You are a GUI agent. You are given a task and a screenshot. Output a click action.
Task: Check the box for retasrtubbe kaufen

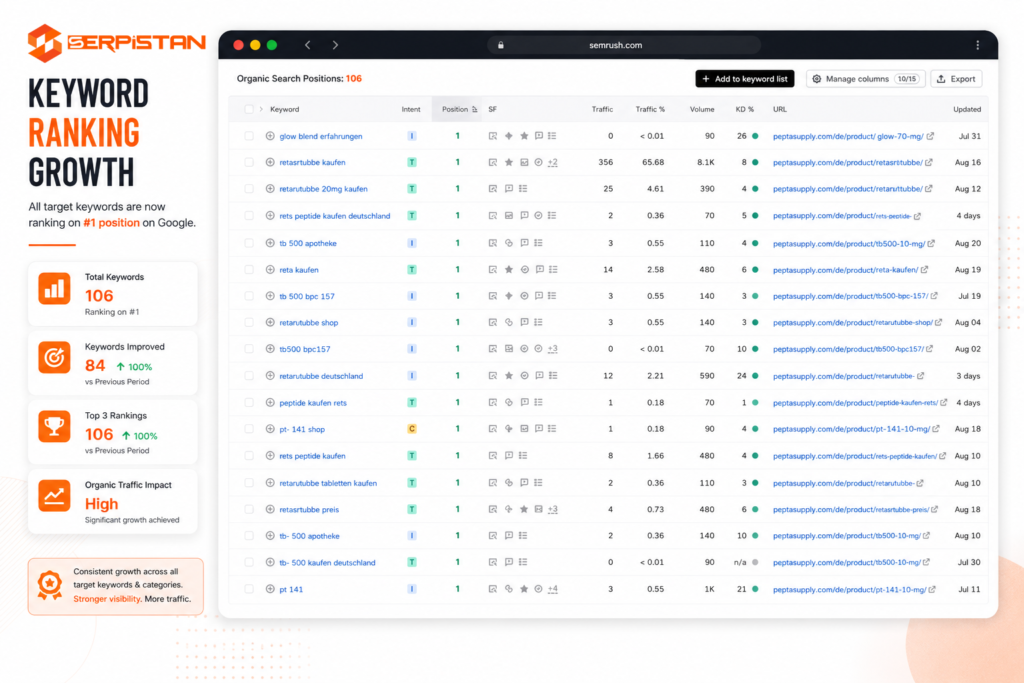[249, 162]
